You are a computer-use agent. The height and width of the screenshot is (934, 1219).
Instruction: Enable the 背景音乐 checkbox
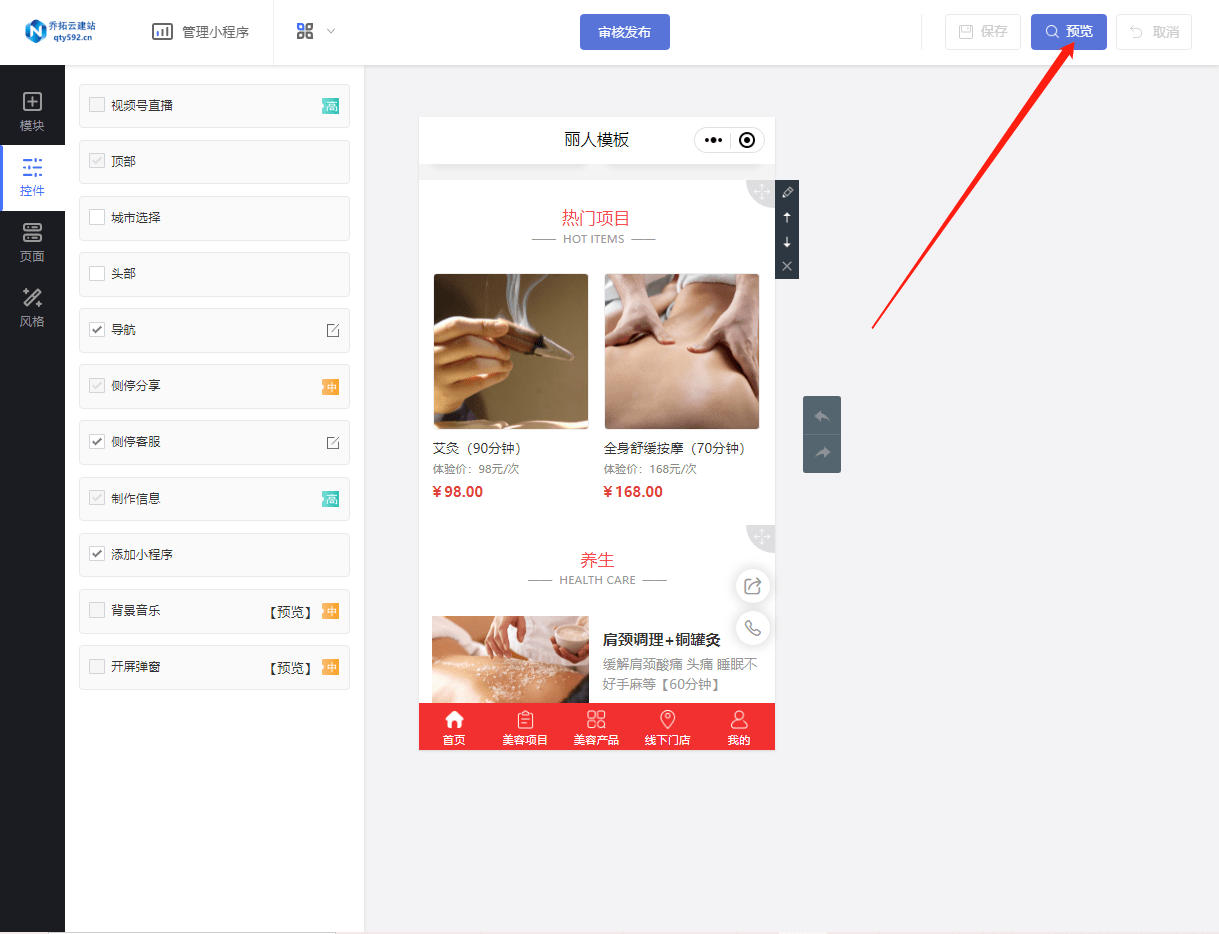(x=97, y=609)
